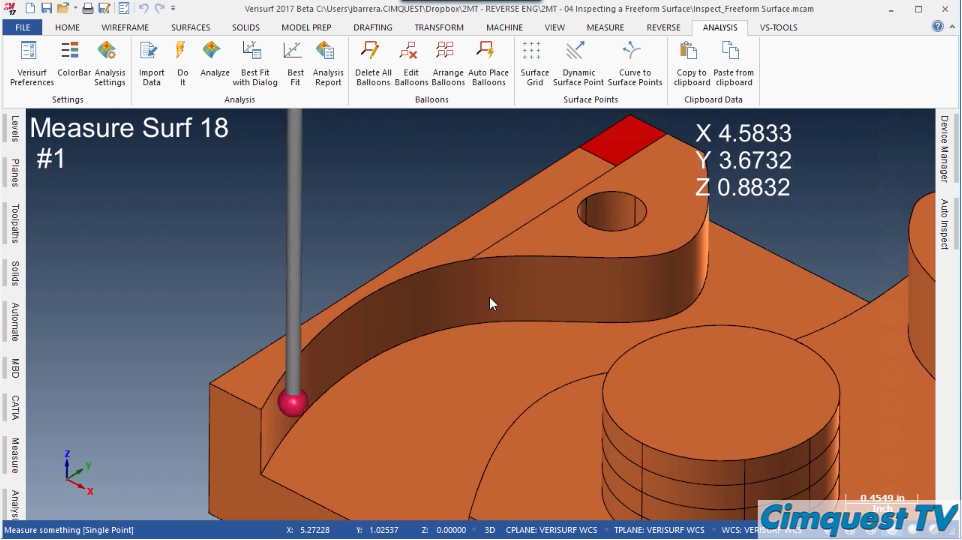Open file via folder icon in title bar

pos(62,9)
